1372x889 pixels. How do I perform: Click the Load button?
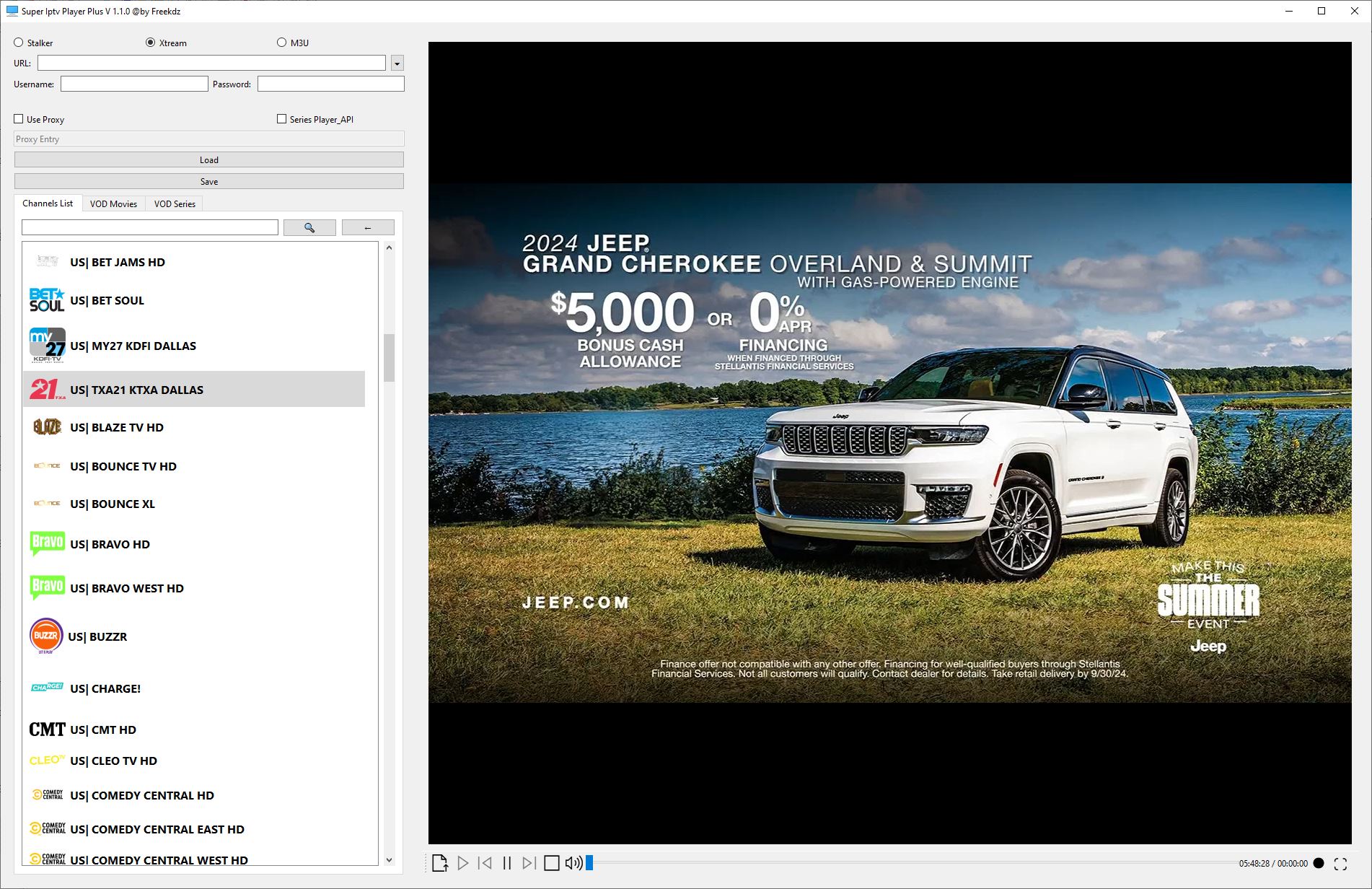209,160
